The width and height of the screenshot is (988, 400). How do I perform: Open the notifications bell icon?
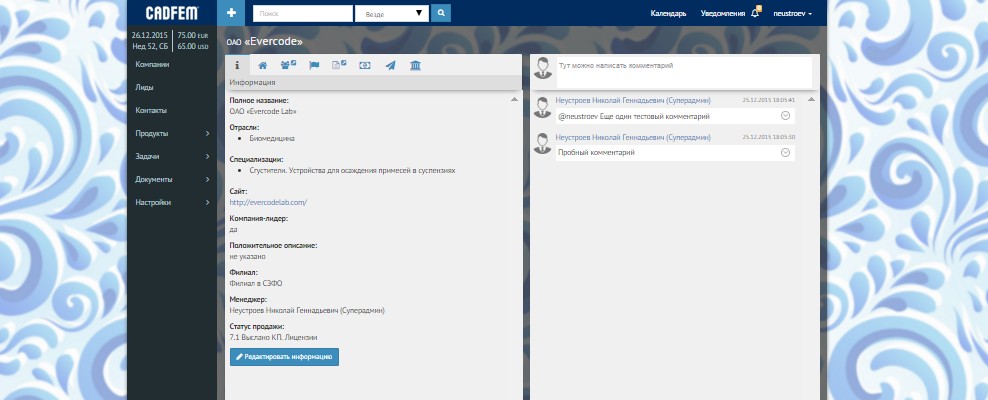(756, 14)
